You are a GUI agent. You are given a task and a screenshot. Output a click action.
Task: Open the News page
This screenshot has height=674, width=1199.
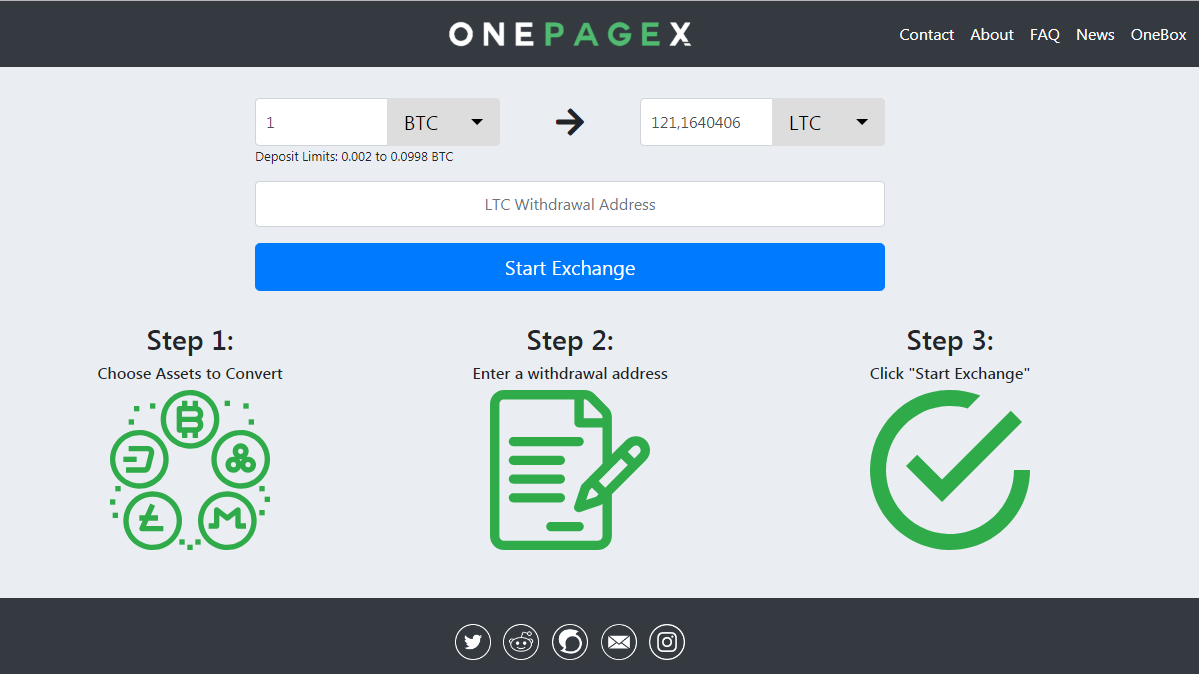tap(1095, 34)
